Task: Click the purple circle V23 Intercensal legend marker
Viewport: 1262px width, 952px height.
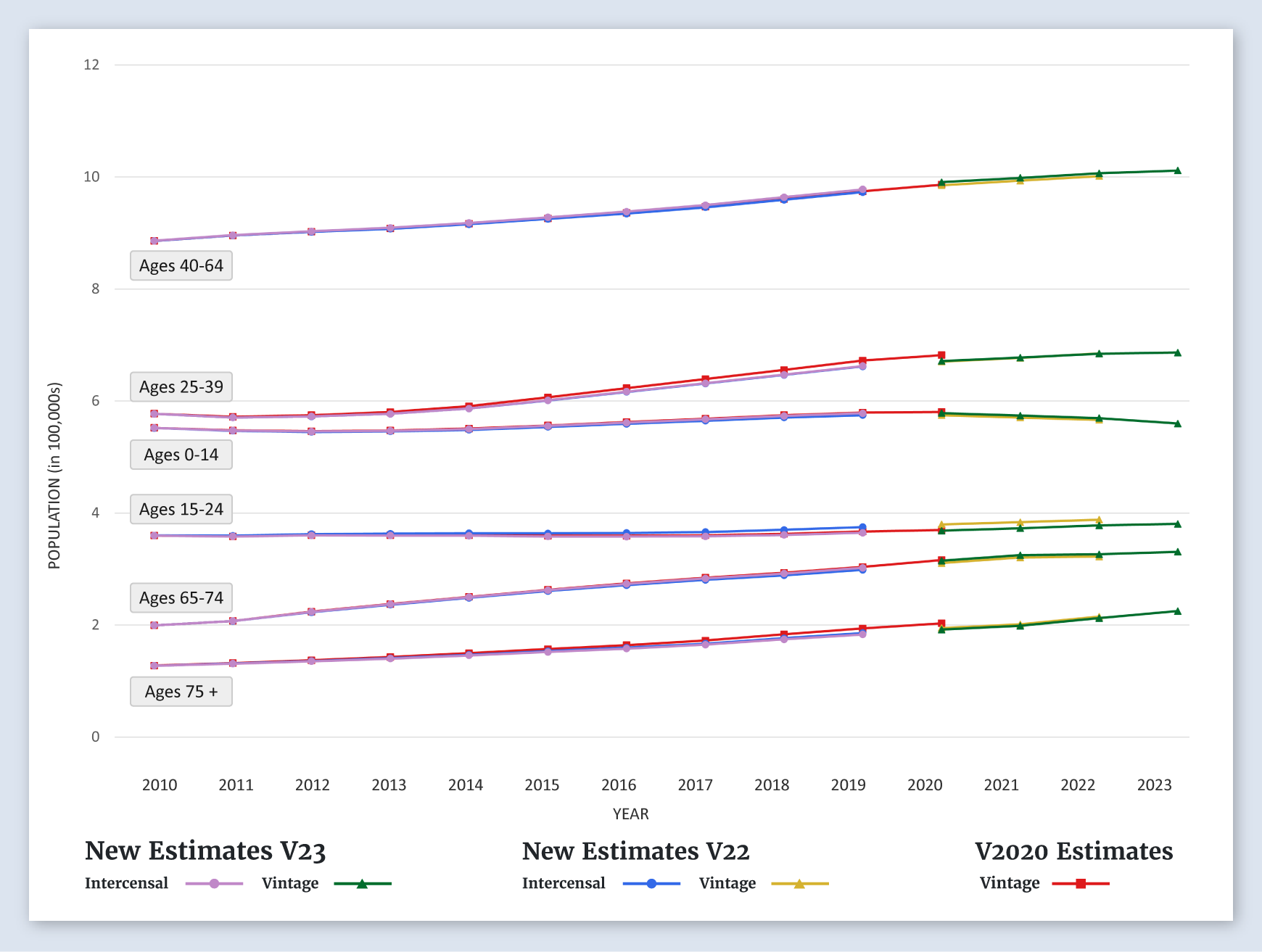Action: tap(214, 884)
